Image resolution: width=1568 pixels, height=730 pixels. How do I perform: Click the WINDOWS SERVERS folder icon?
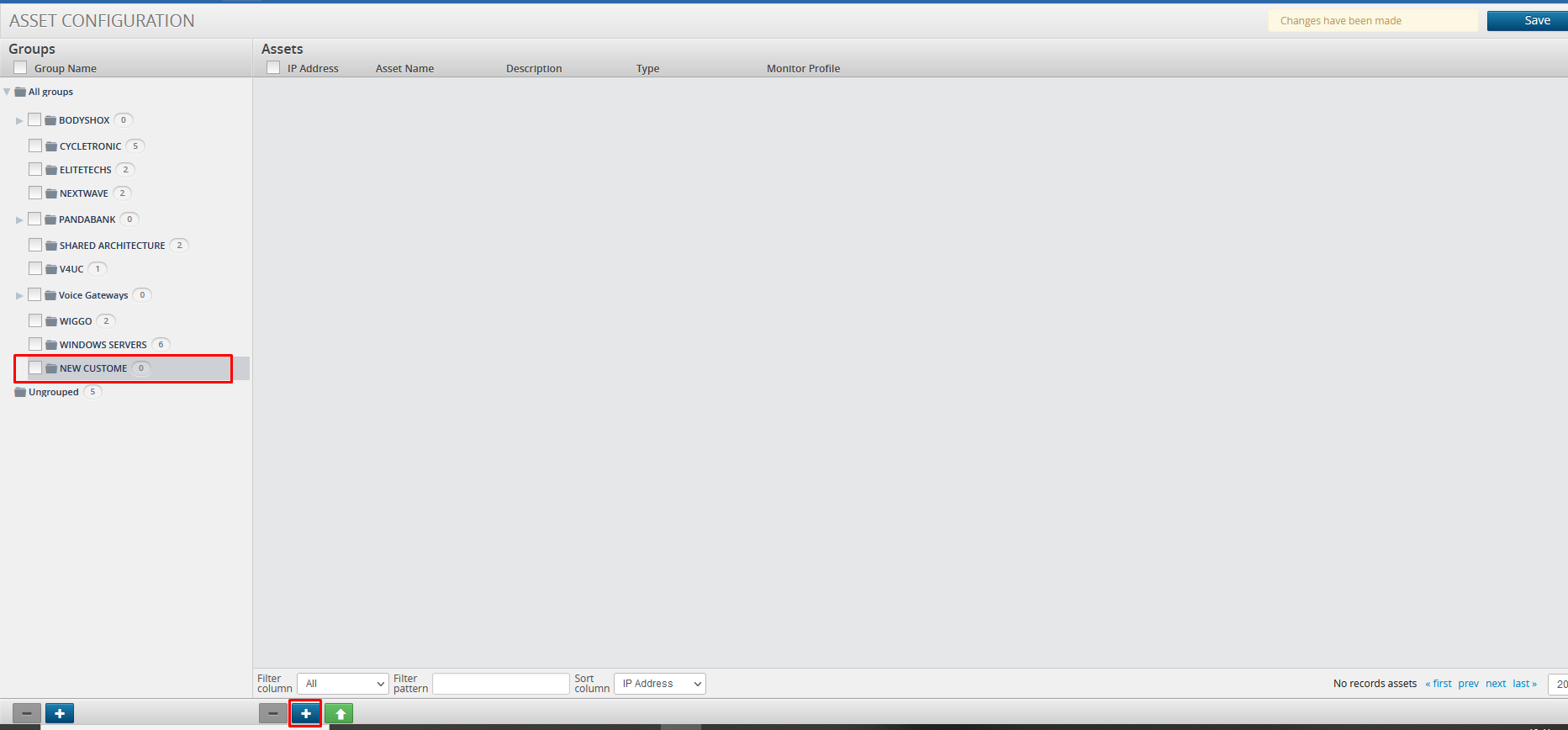point(51,345)
